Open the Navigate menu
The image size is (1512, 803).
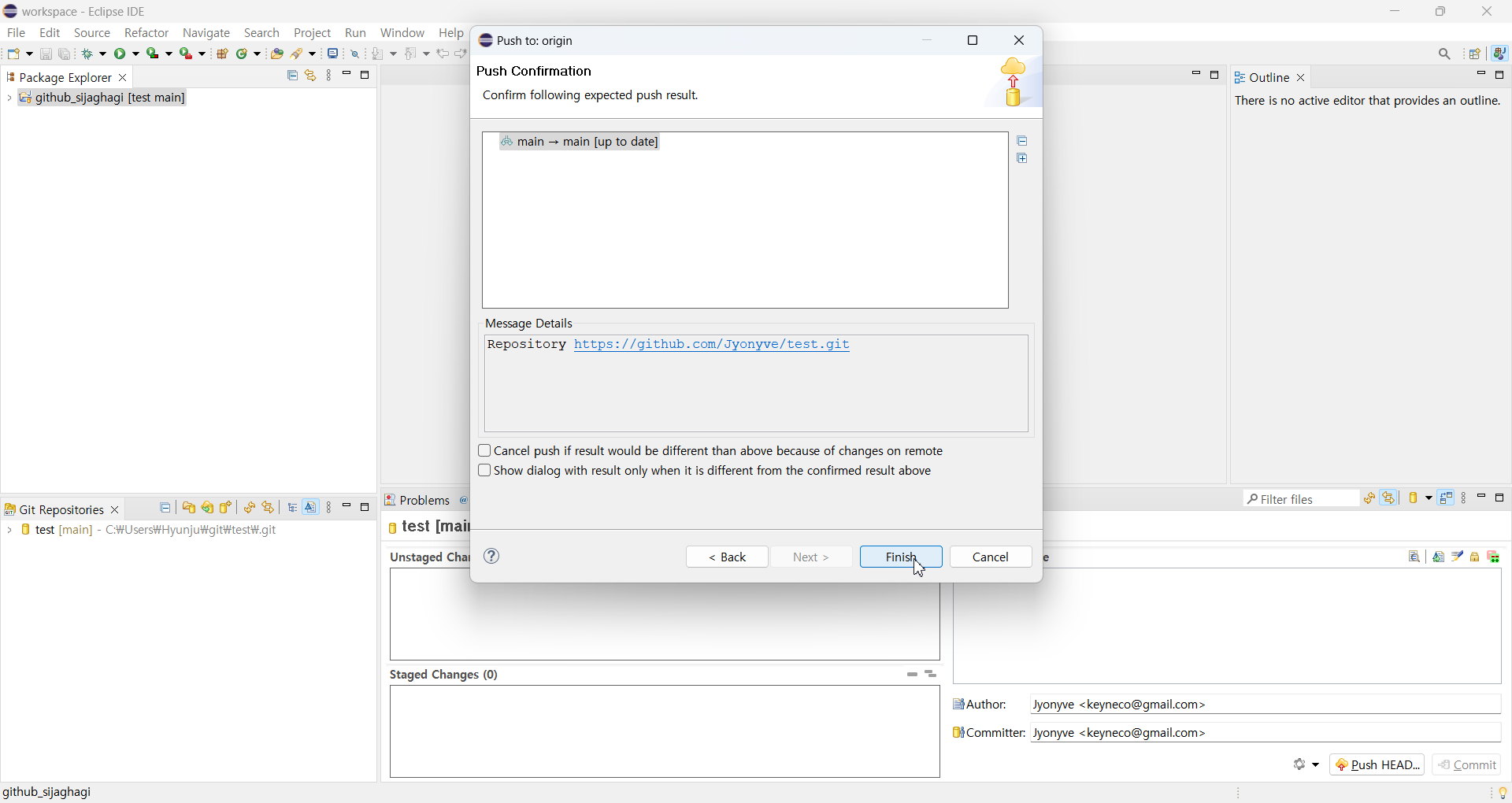(x=206, y=33)
